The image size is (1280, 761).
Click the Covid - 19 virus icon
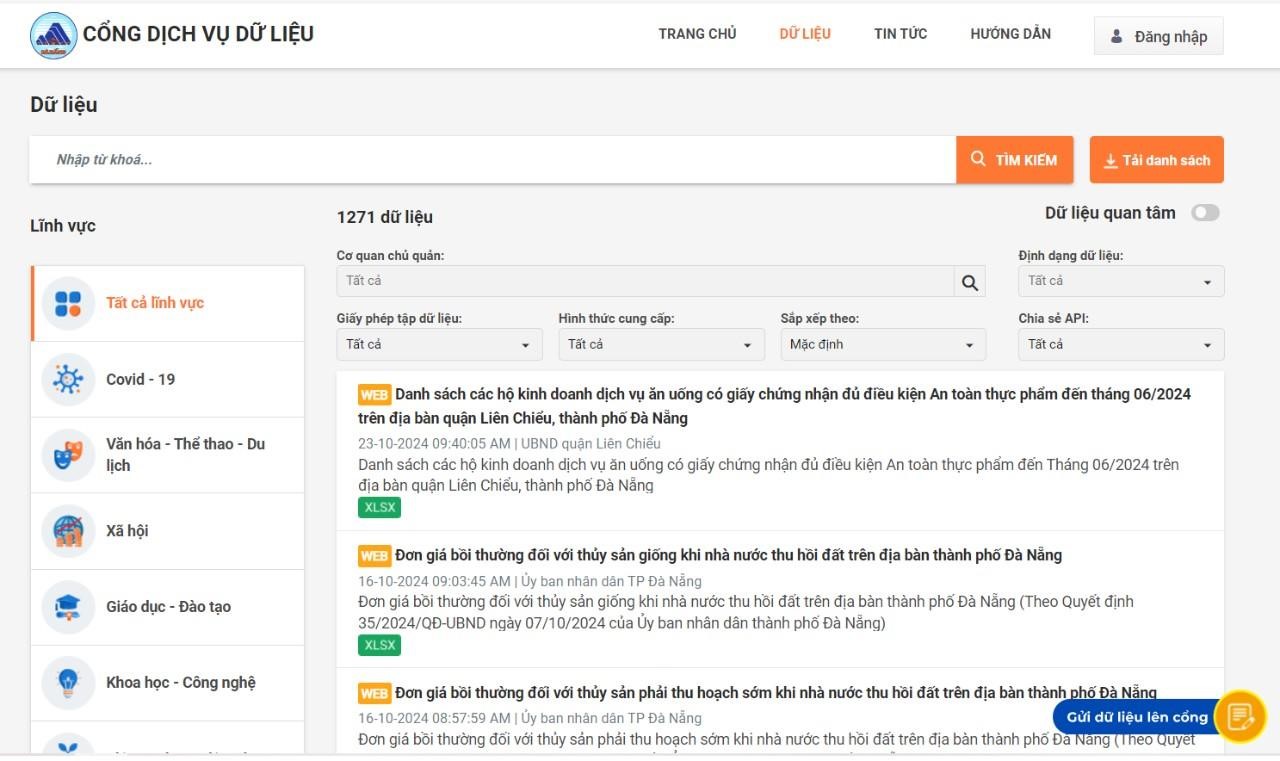point(68,379)
